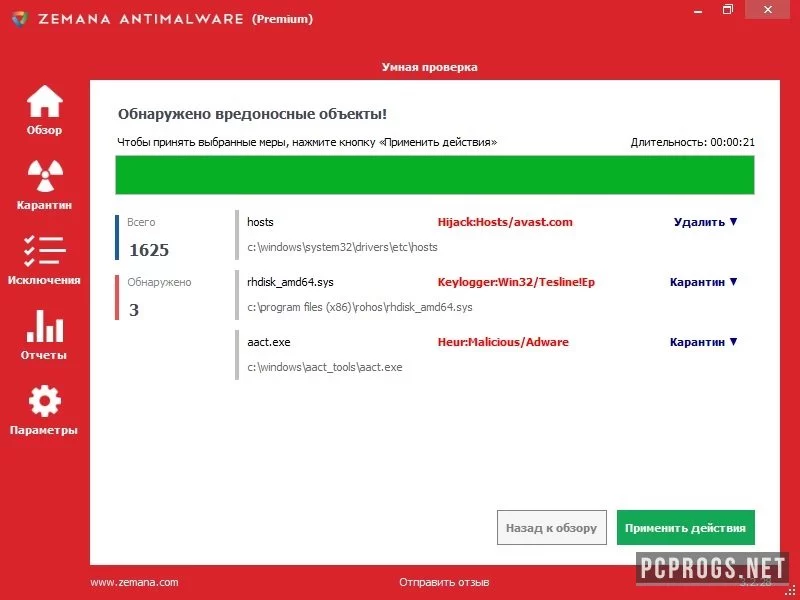Click the Назад к обзору button

(x=552, y=528)
